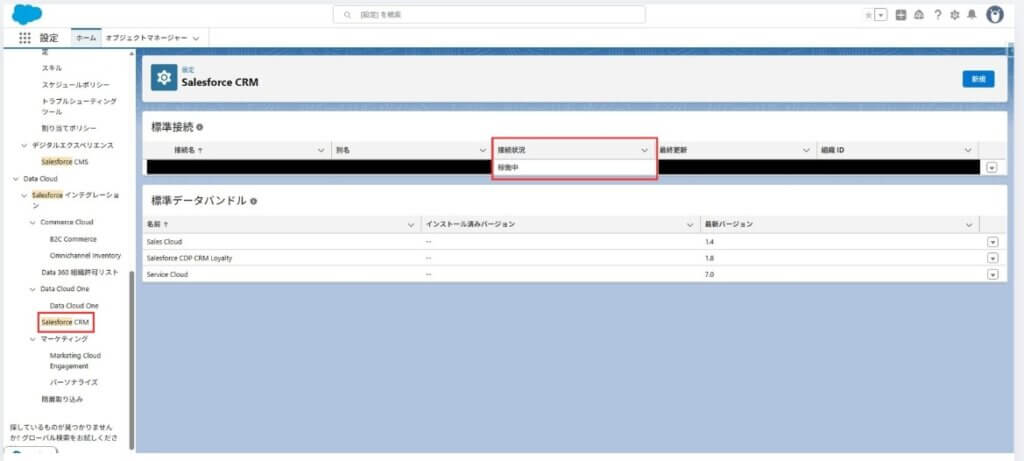Open the App Launcher grid icon
Viewport: 1024px width, 461px height.
[x=25, y=38]
